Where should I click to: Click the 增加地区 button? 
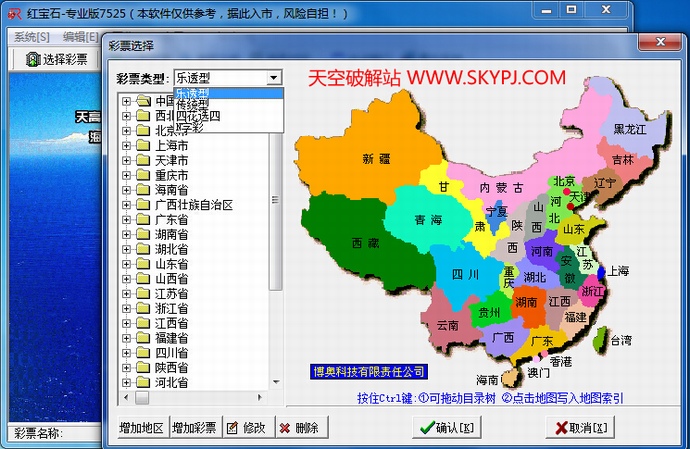[140, 428]
